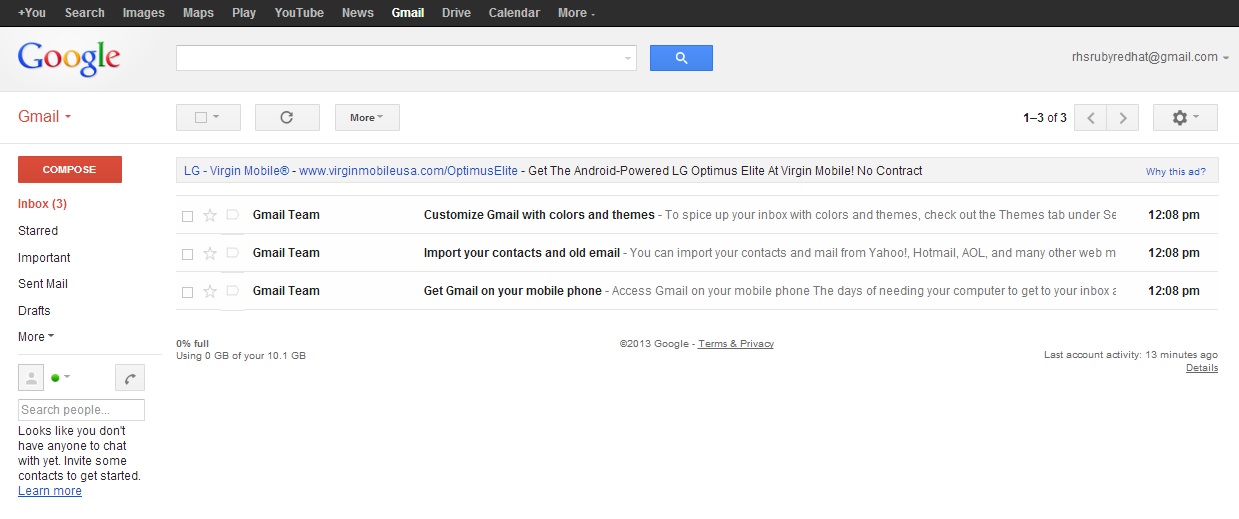Open the account email dropdown
Image resolution: width=1239 pixels, height=519 pixels.
click(x=1151, y=57)
